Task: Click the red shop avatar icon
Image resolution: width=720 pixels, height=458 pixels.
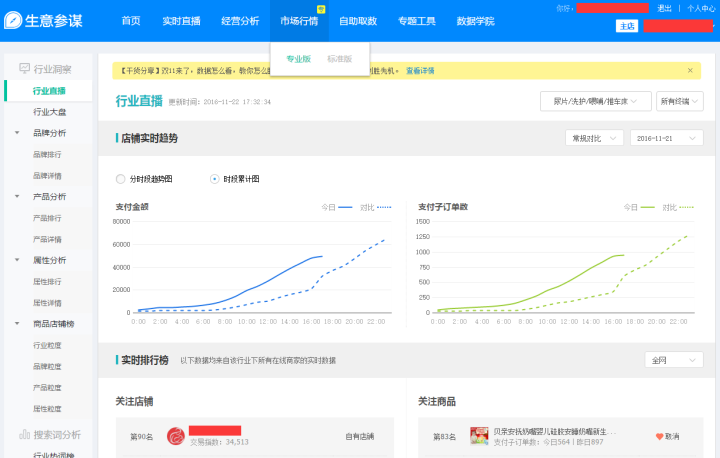Action: pyautogui.click(x=175, y=436)
